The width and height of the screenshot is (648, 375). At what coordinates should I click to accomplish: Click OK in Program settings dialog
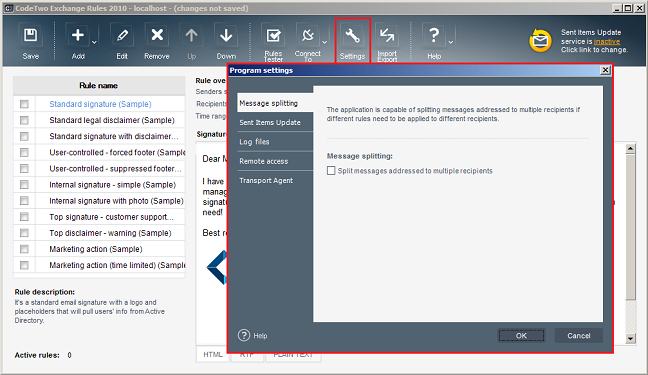tap(521, 336)
